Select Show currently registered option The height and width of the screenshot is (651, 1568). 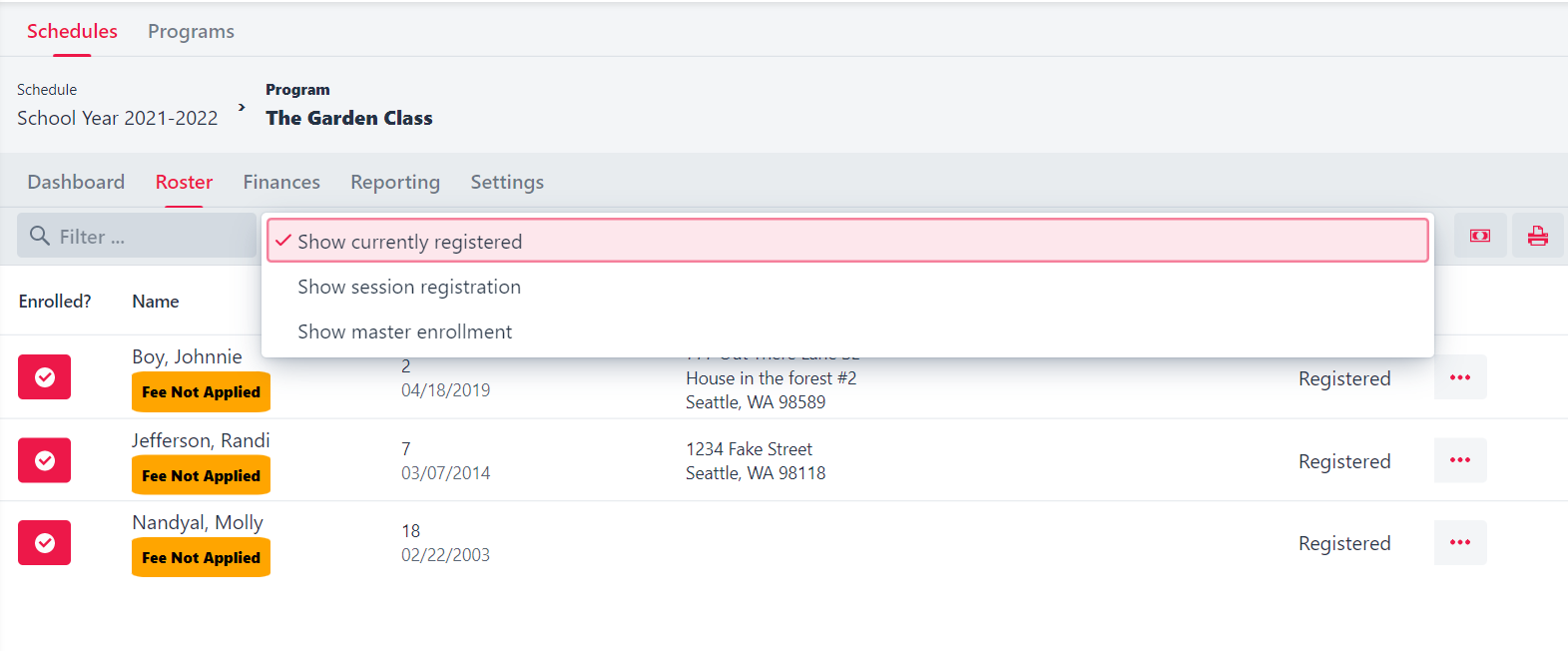[x=409, y=241]
